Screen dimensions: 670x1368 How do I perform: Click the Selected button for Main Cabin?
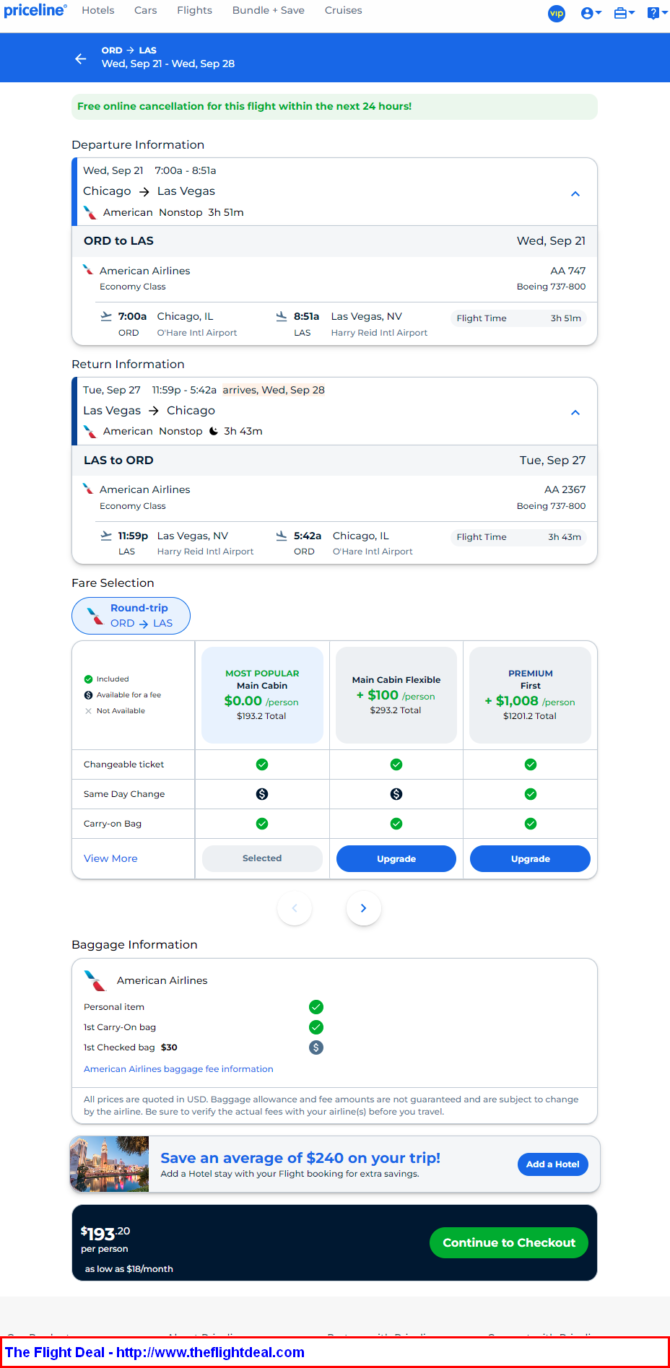(x=262, y=859)
